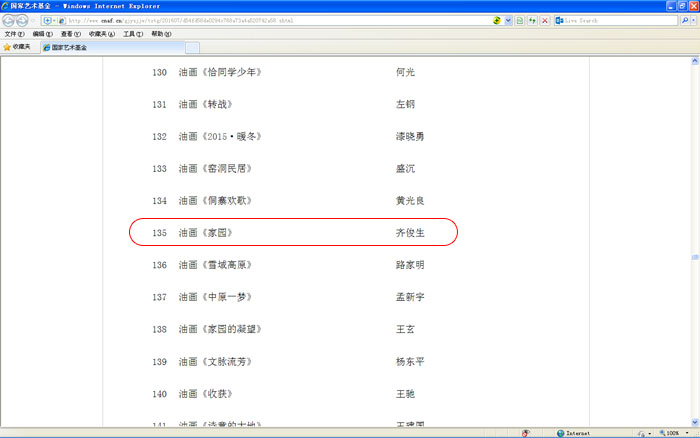Screen dimensions: 700x438
Task: Click the Stop loading X icon
Action: [x=545, y=20]
